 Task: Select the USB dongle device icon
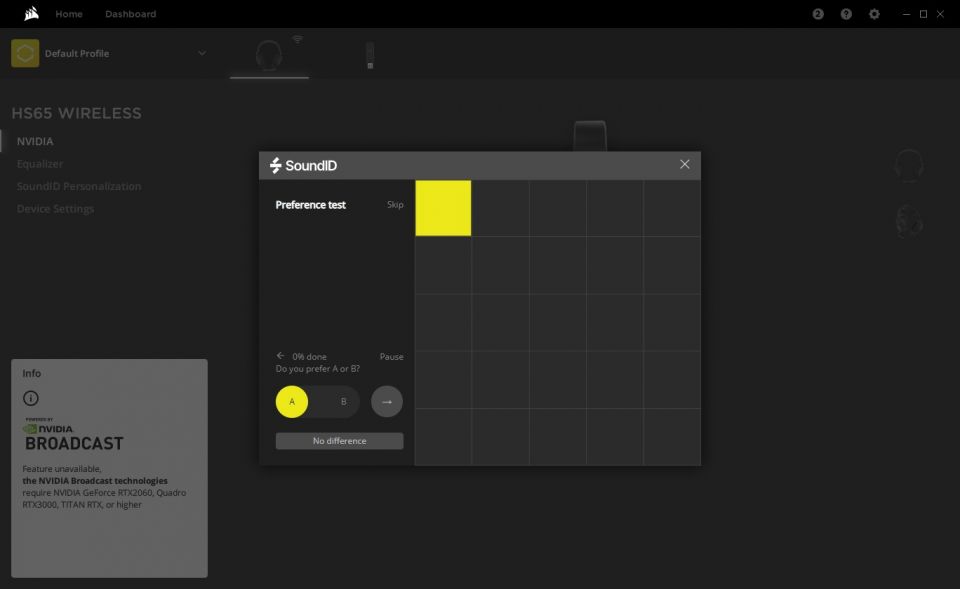pos(370,55)
